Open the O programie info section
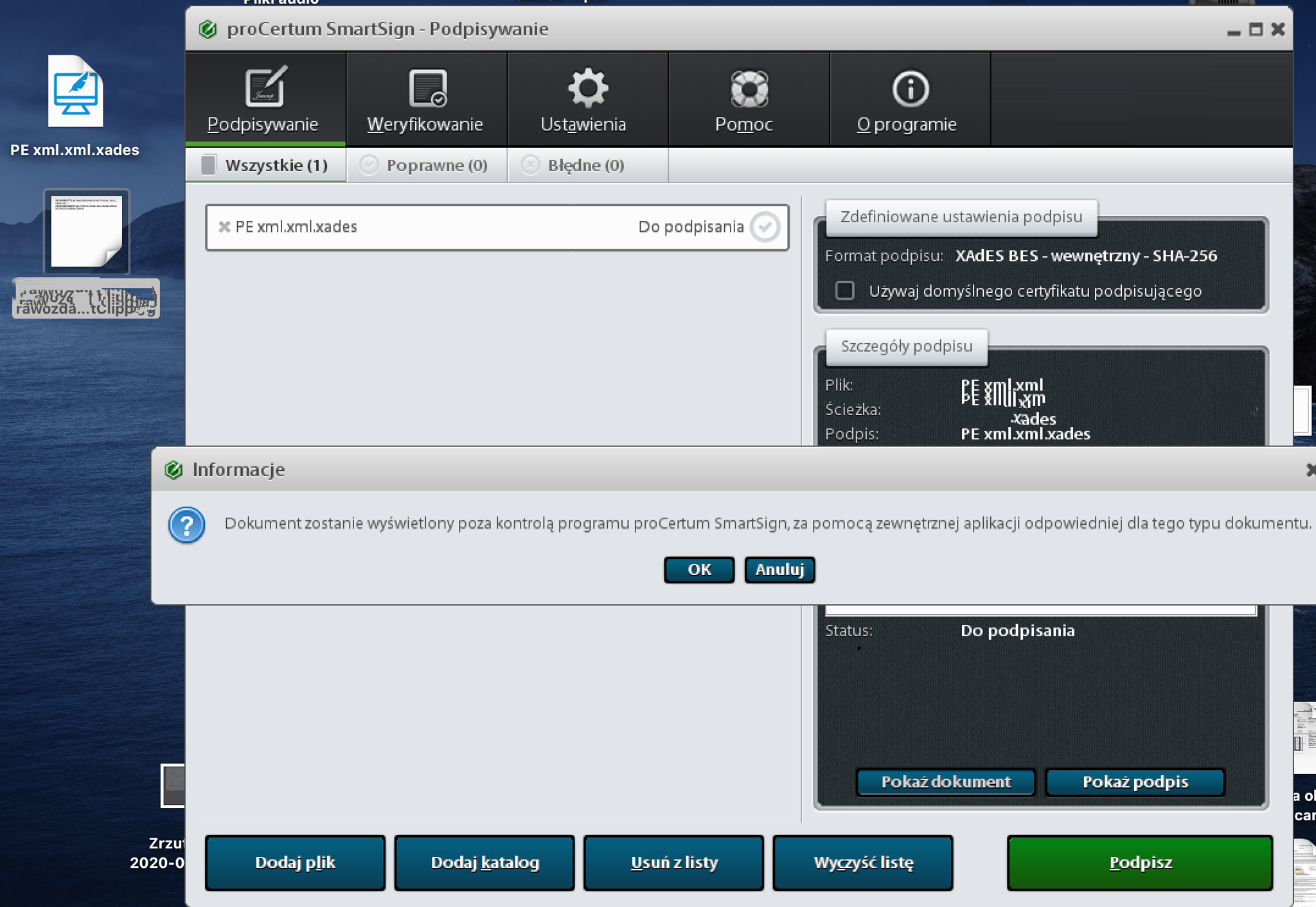This screenshot has height=907, width=1316. click(909, 98)
